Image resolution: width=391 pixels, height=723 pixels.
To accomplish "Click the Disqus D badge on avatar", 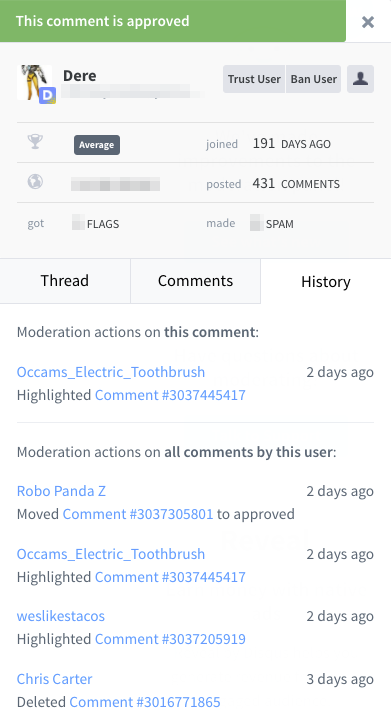I will pos(47,95).
